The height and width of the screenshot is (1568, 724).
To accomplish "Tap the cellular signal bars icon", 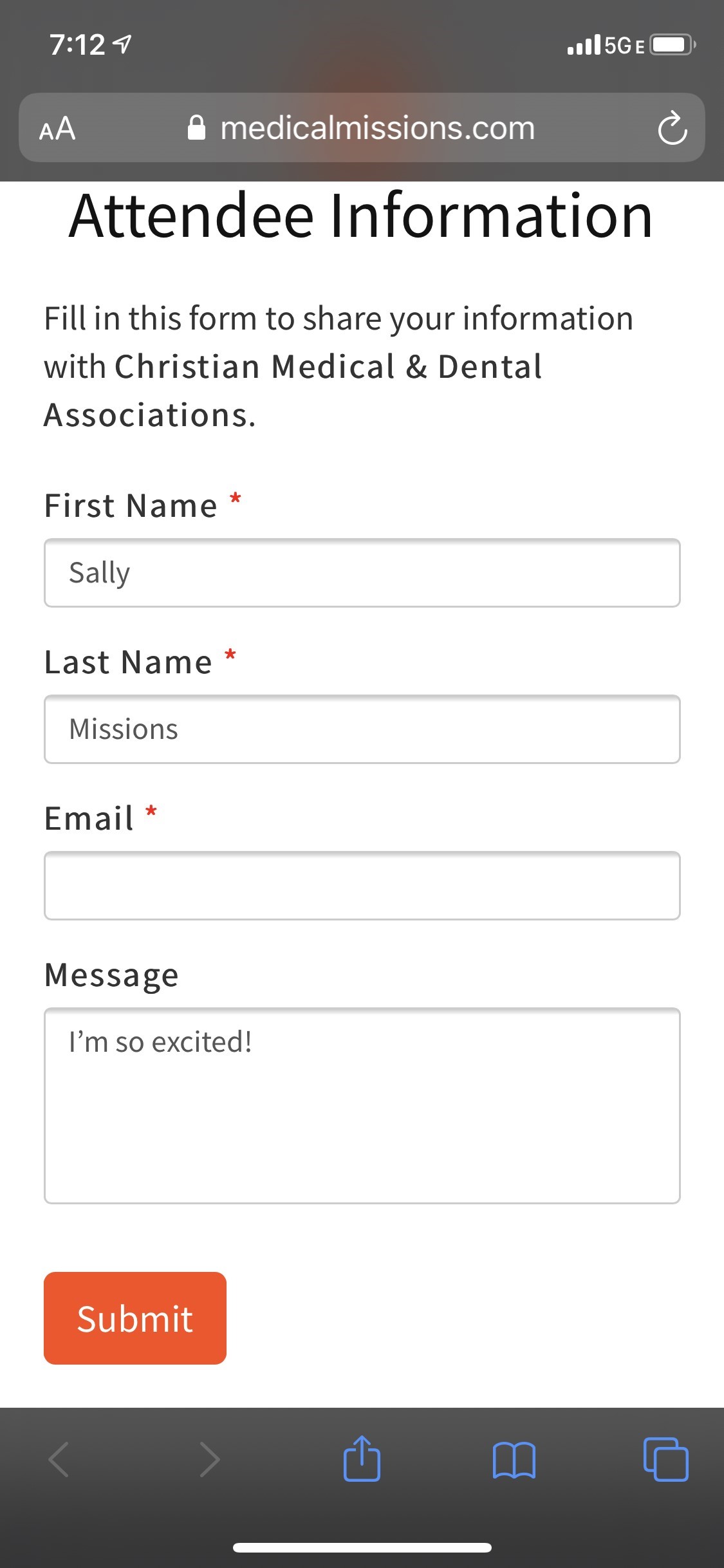I will (x=584, y=45).
